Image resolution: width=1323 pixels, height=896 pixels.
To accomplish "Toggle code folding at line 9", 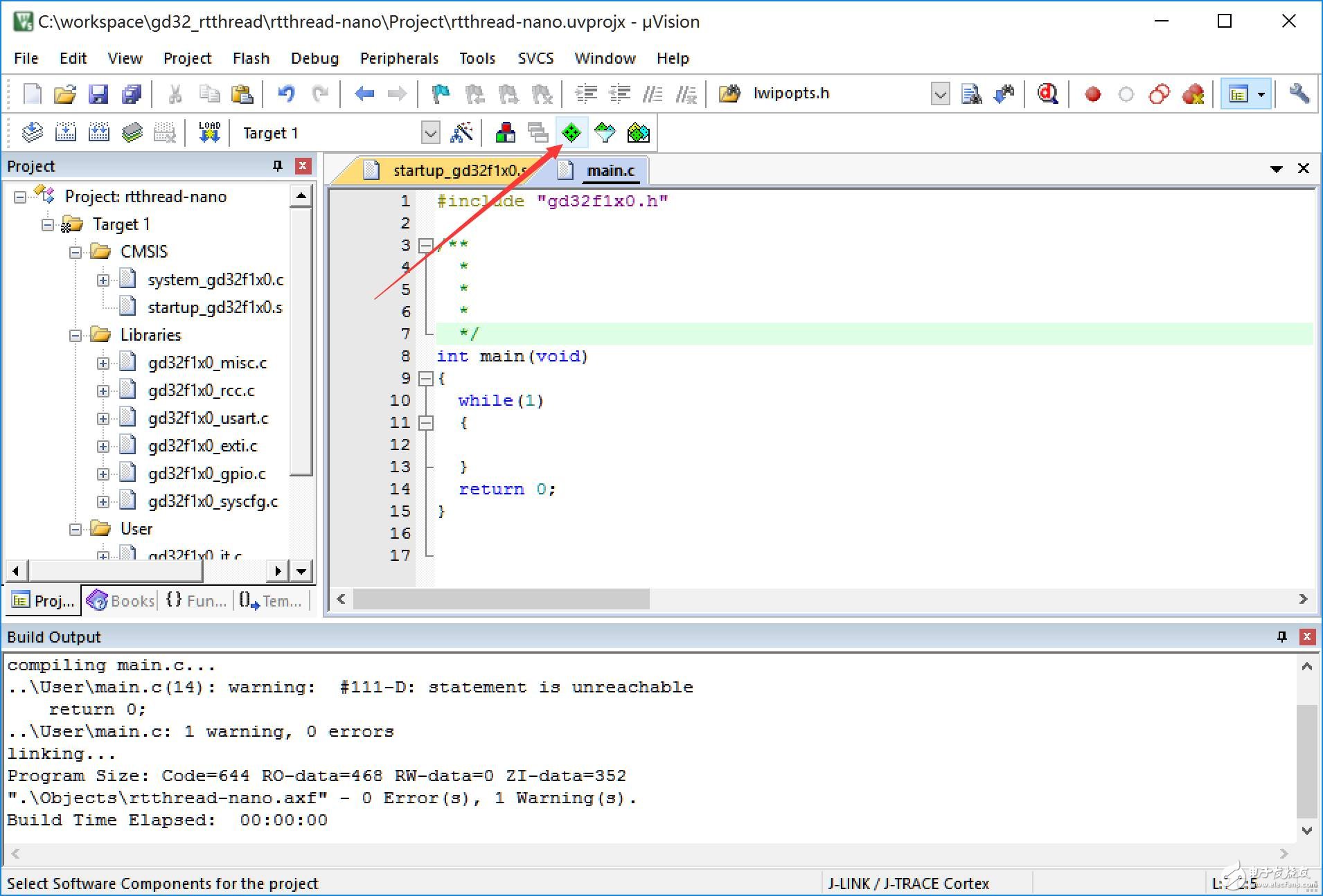I will 426,378.
